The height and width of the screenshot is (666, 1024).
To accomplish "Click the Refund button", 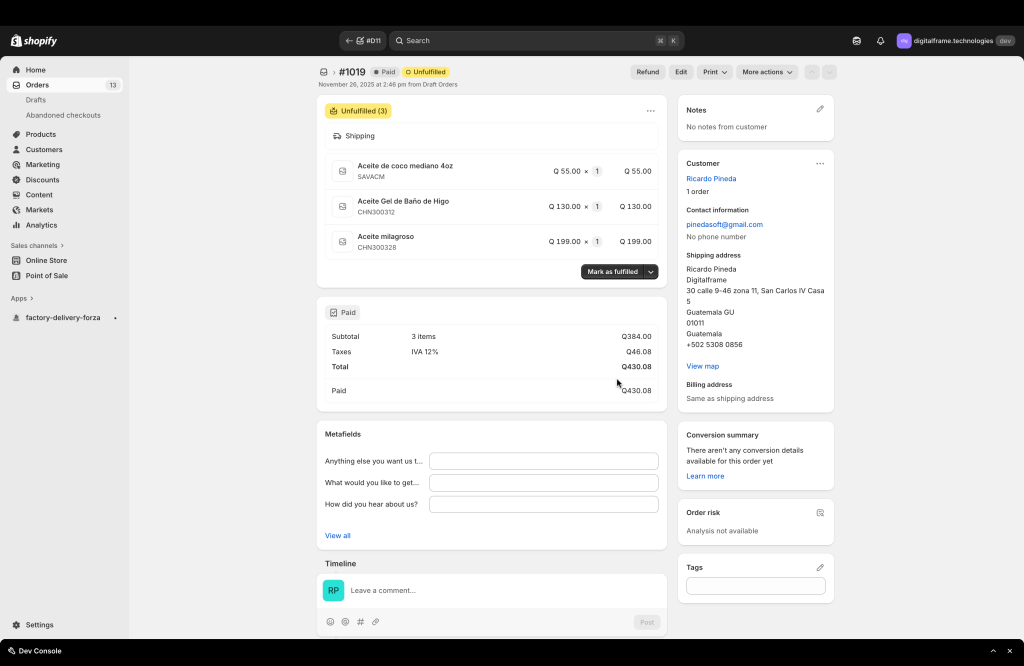I will click(647, 72).
